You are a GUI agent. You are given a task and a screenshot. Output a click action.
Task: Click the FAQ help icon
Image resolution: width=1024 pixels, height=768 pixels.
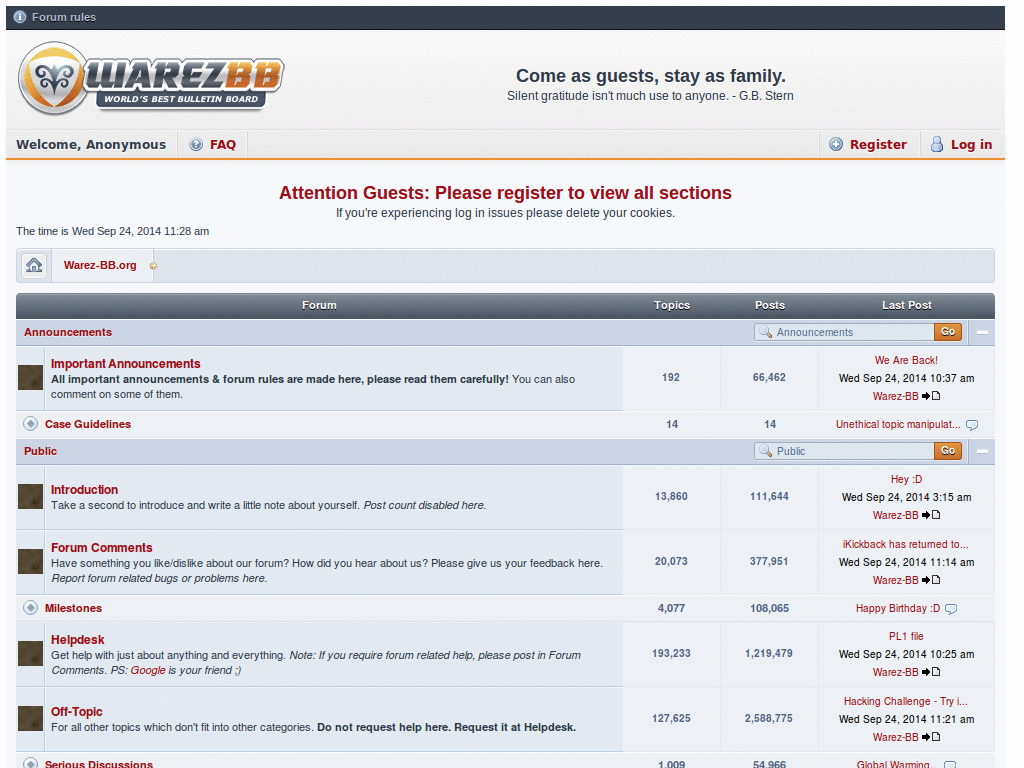(x=196, y=144)
